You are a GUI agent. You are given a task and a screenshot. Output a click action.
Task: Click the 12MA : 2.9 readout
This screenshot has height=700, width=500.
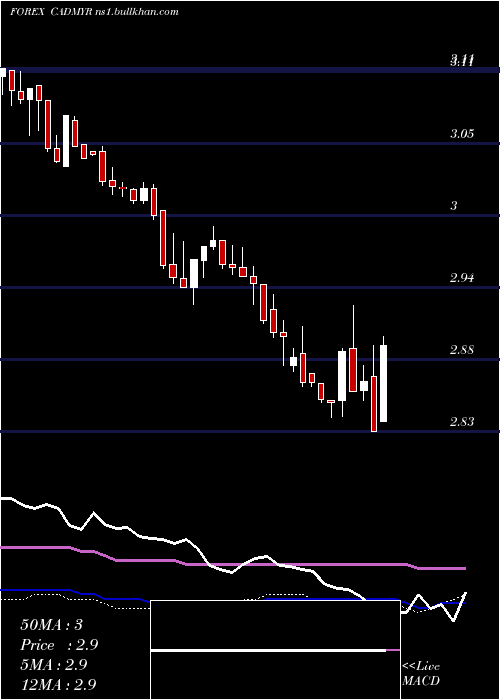[x=58, y=684]
